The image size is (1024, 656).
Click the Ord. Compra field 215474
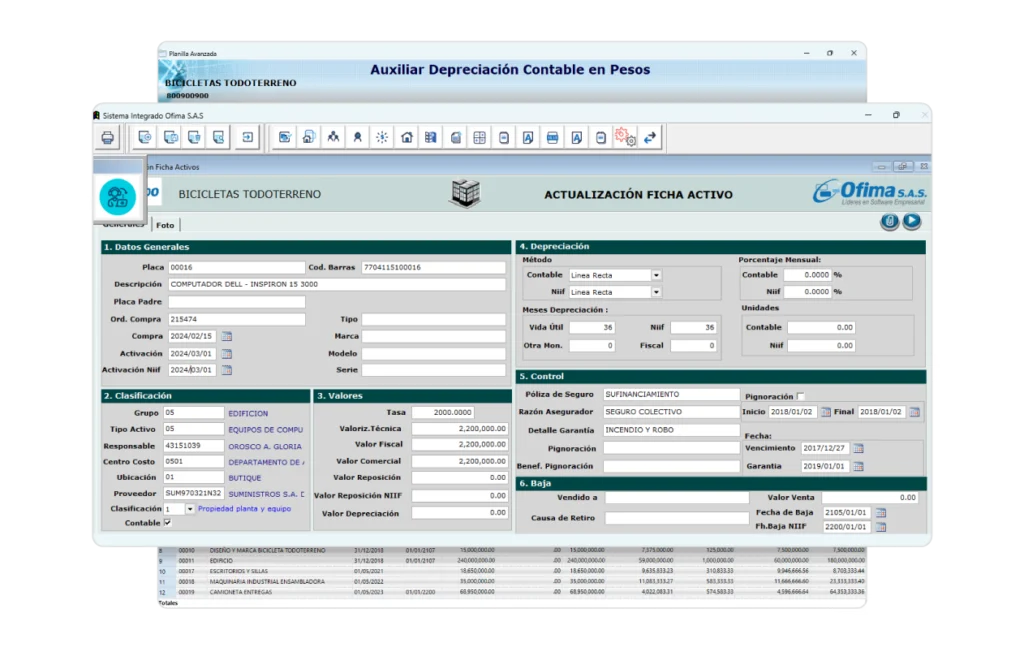click(x=236, y=320)
